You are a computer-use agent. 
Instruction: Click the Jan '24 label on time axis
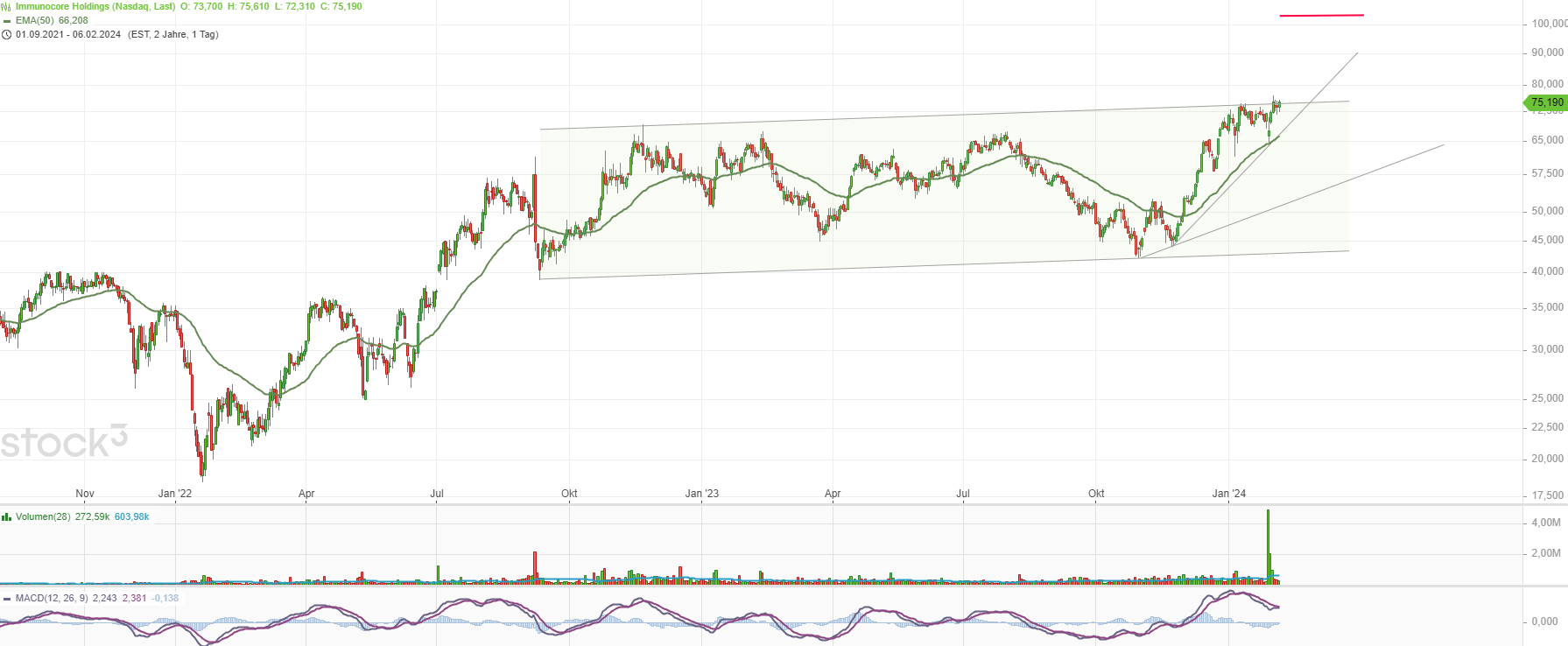coord(1228,494)
